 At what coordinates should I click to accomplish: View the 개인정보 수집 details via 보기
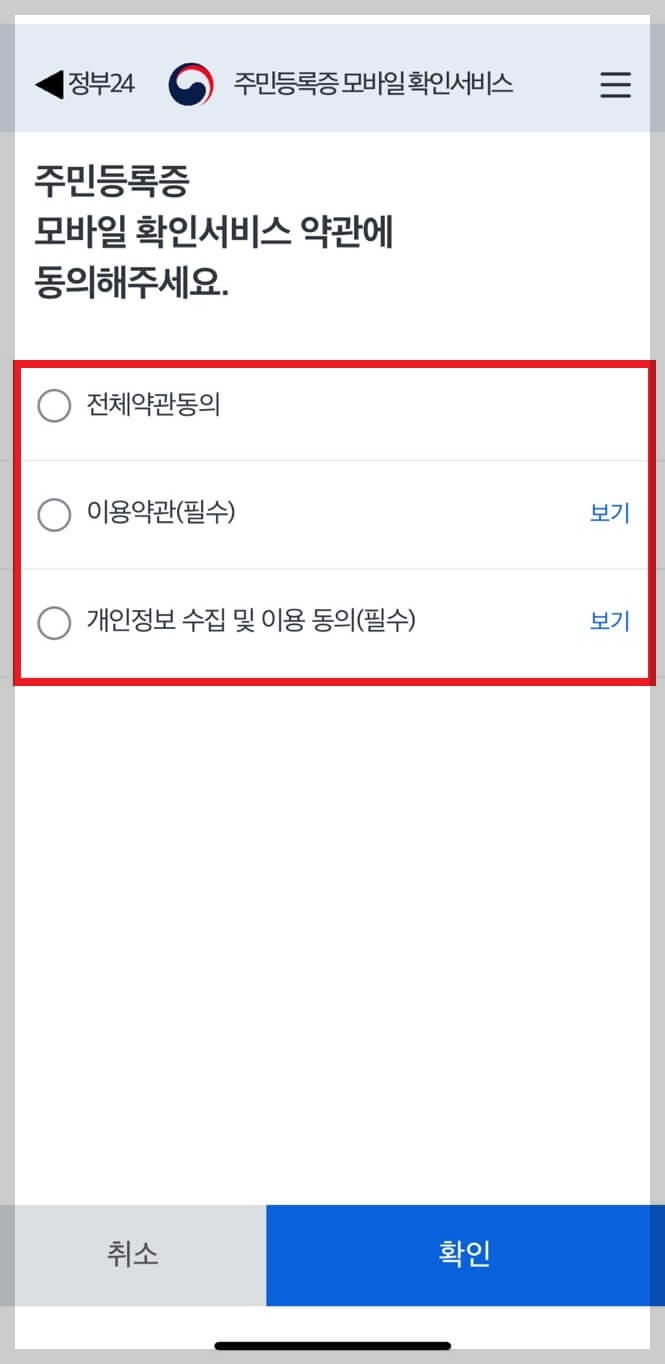pos(608,622)
